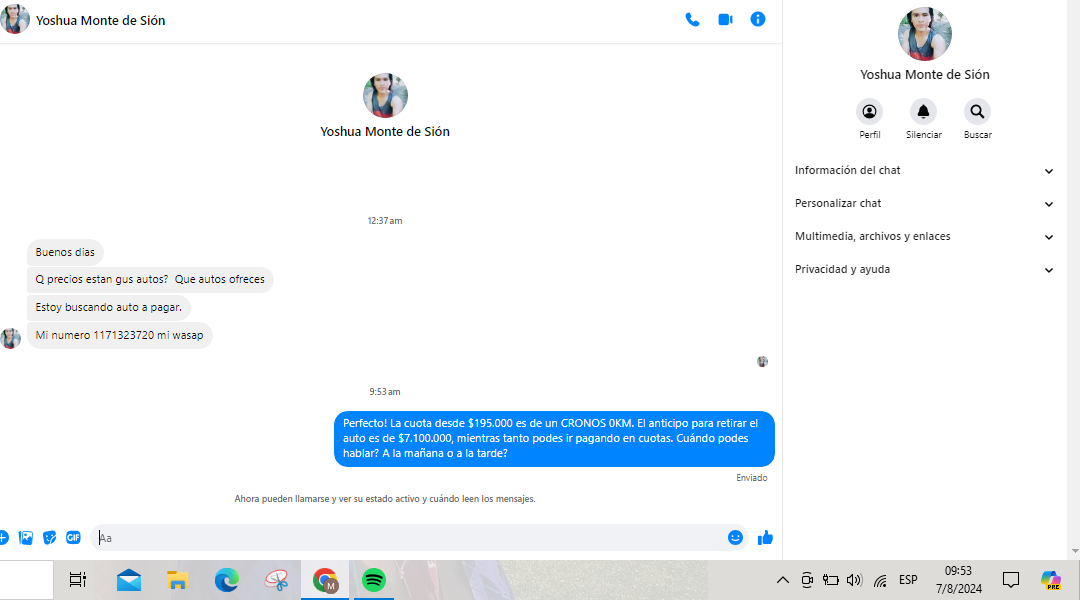This screenshot has height=600, width=1080.
Task: Click the 9:53 am timestamp
Action: [x=385, y=392]
